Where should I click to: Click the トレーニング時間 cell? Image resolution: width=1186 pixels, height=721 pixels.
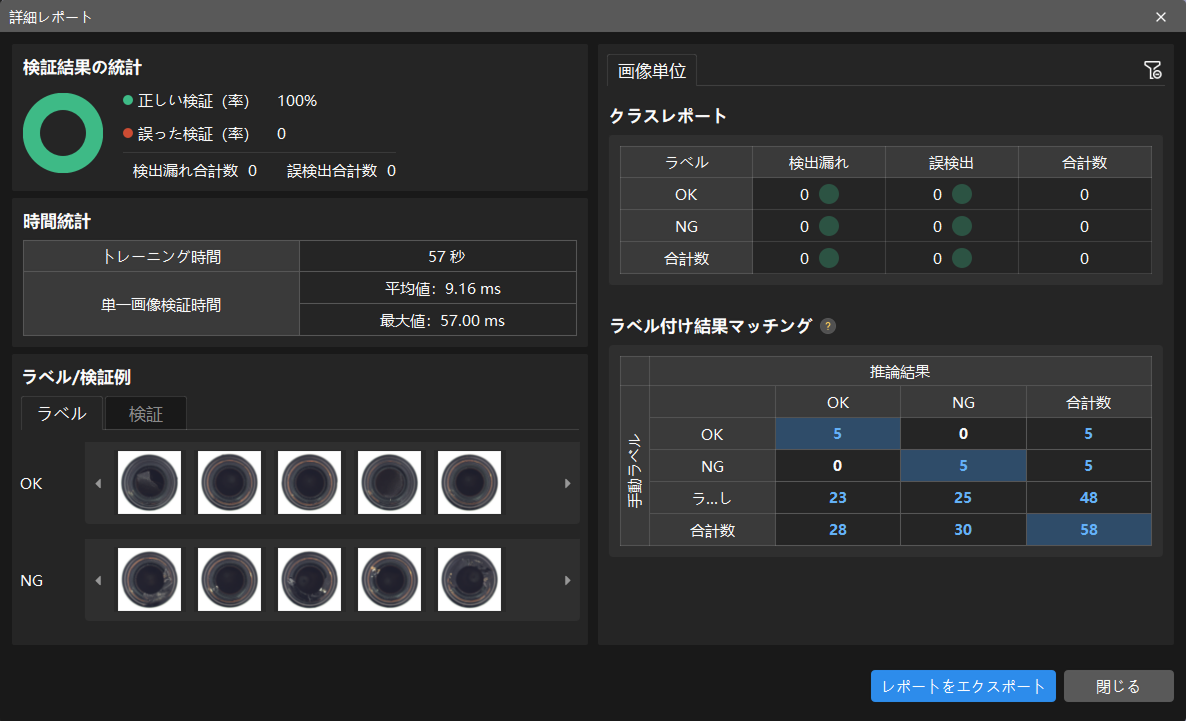(162, 256)
